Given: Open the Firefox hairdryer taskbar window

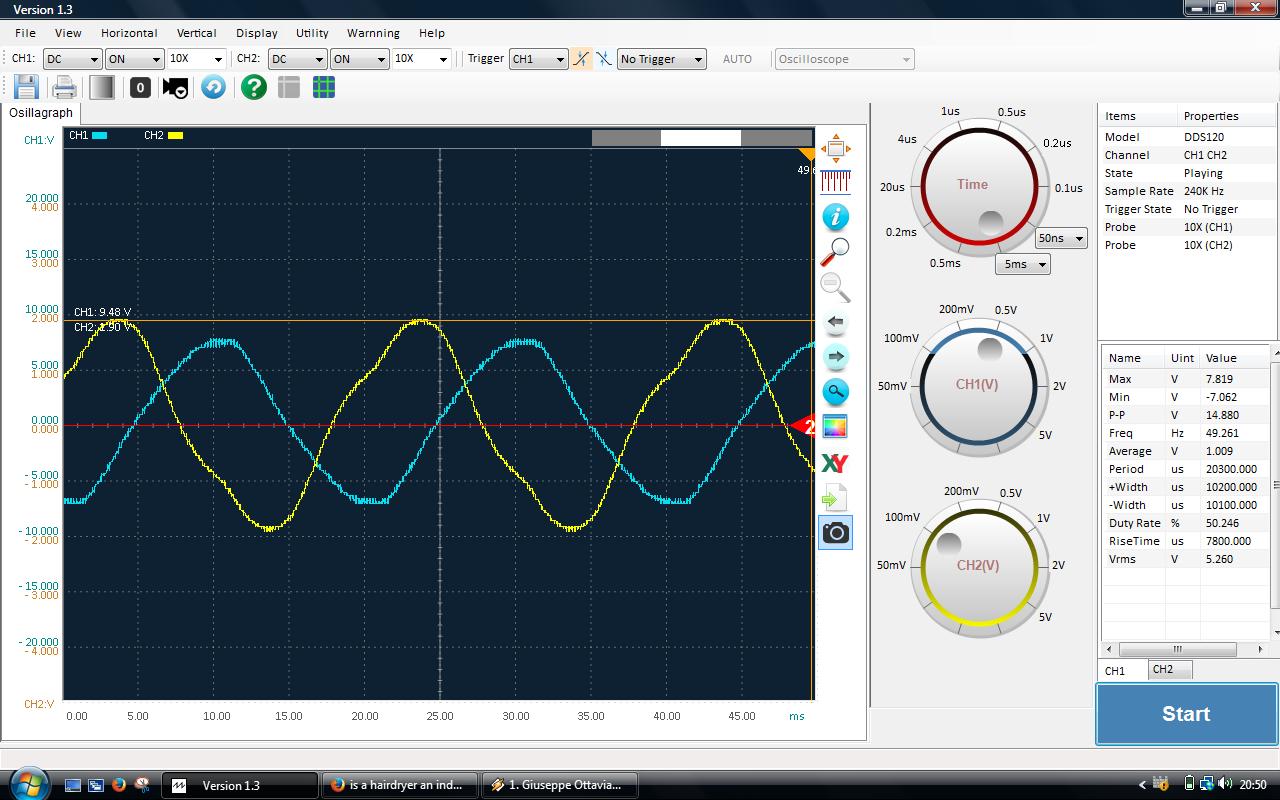Looking at the screenshot, I should click(x=400, y=785).
